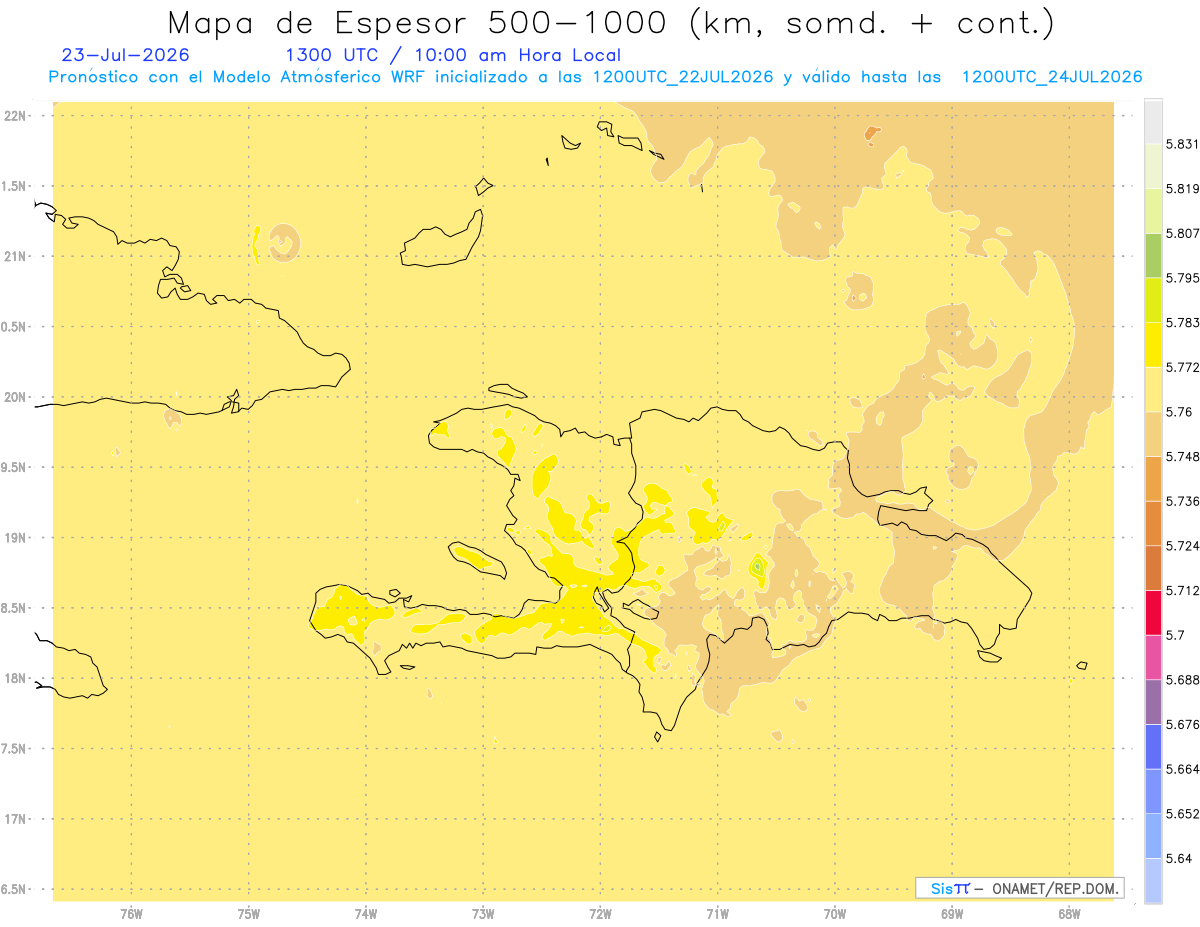
Task: Click the time text '1300 UTC / 10:00 am Hora Local'
Action: tap(453, 55)
